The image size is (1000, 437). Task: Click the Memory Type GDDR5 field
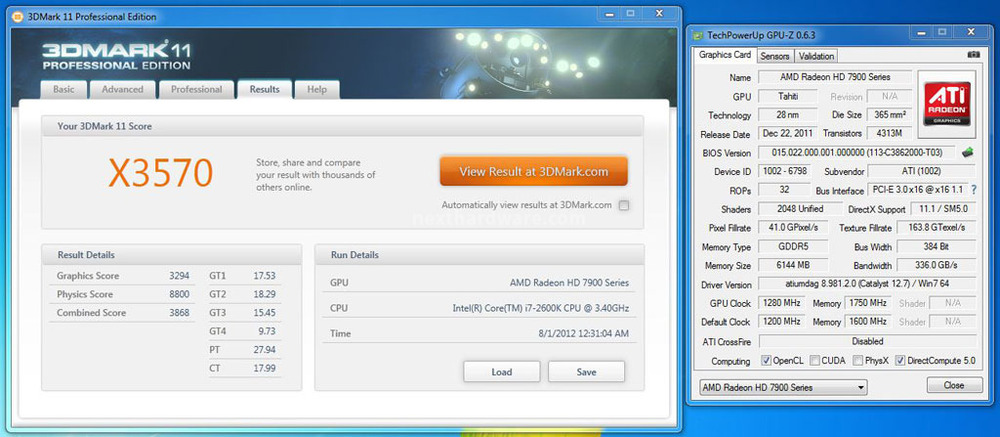[x=793, y=247]
